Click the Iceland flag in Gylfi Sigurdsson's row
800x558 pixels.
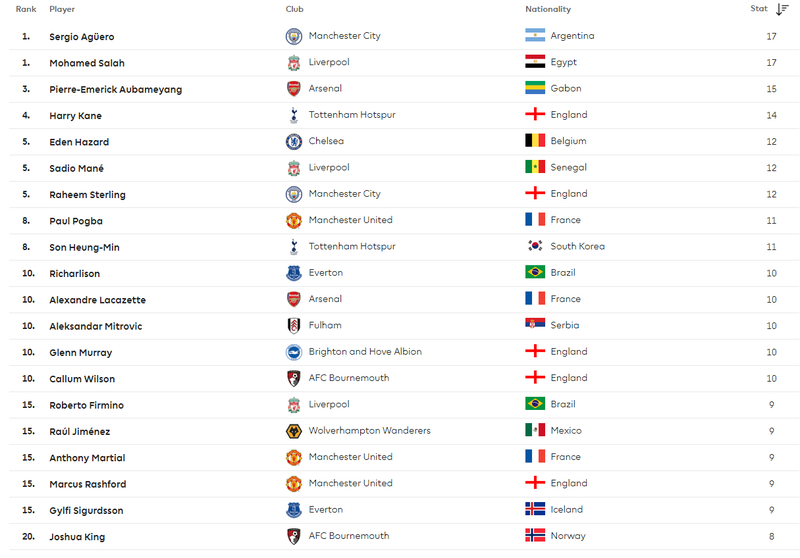pyautogui.click(x=535, y=509)
